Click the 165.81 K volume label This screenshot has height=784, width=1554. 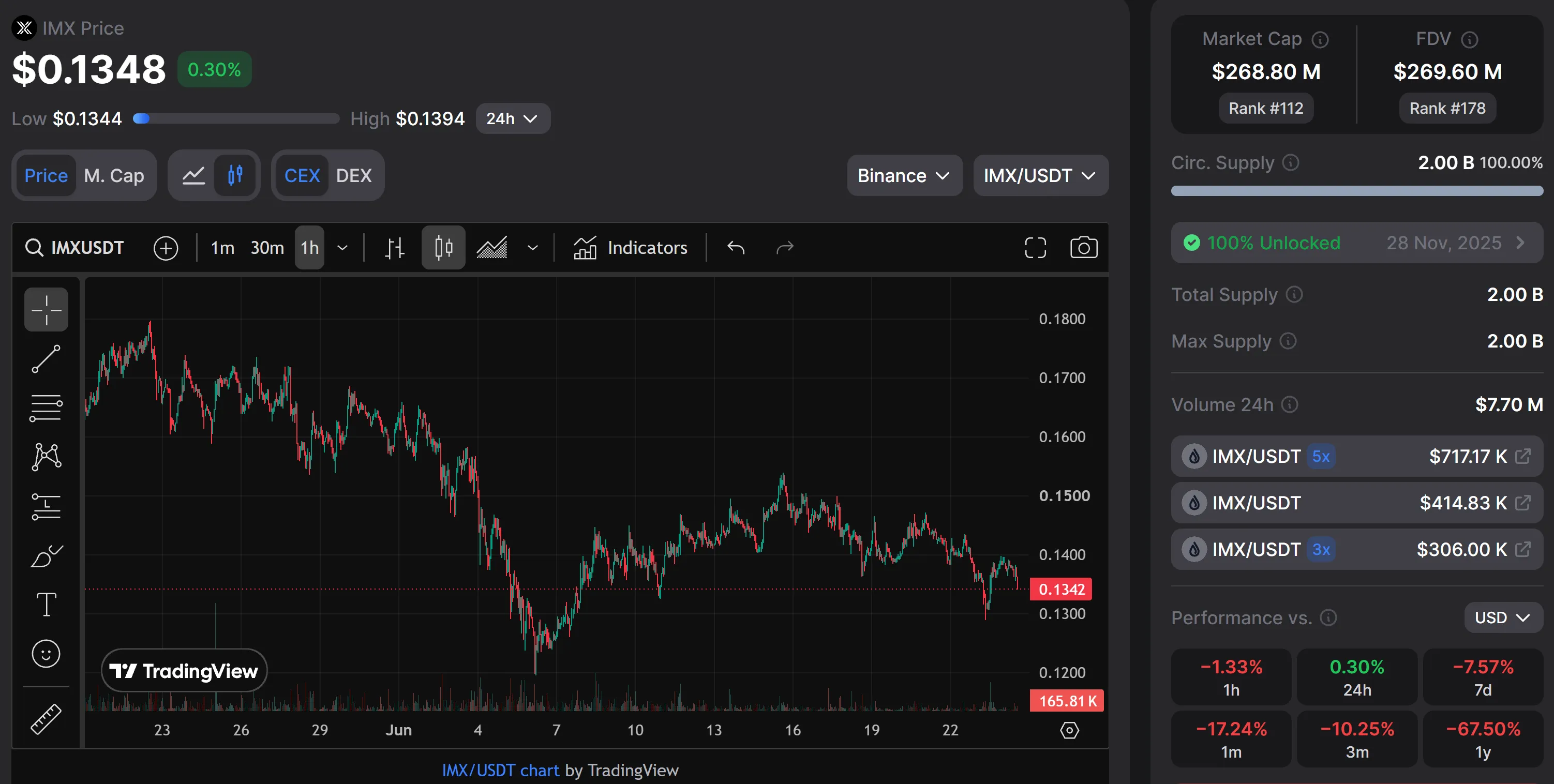1067,701
